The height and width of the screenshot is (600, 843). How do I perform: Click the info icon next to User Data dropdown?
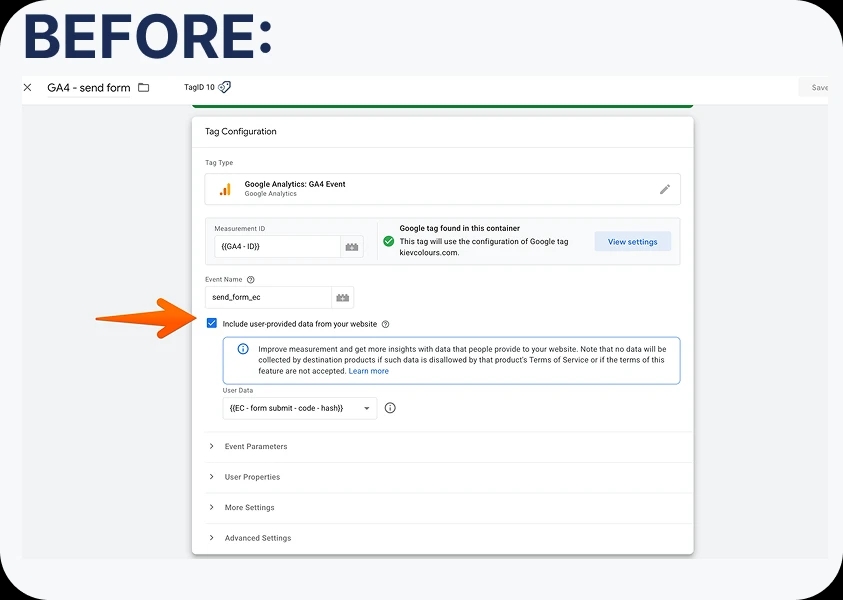coord(390,408)
